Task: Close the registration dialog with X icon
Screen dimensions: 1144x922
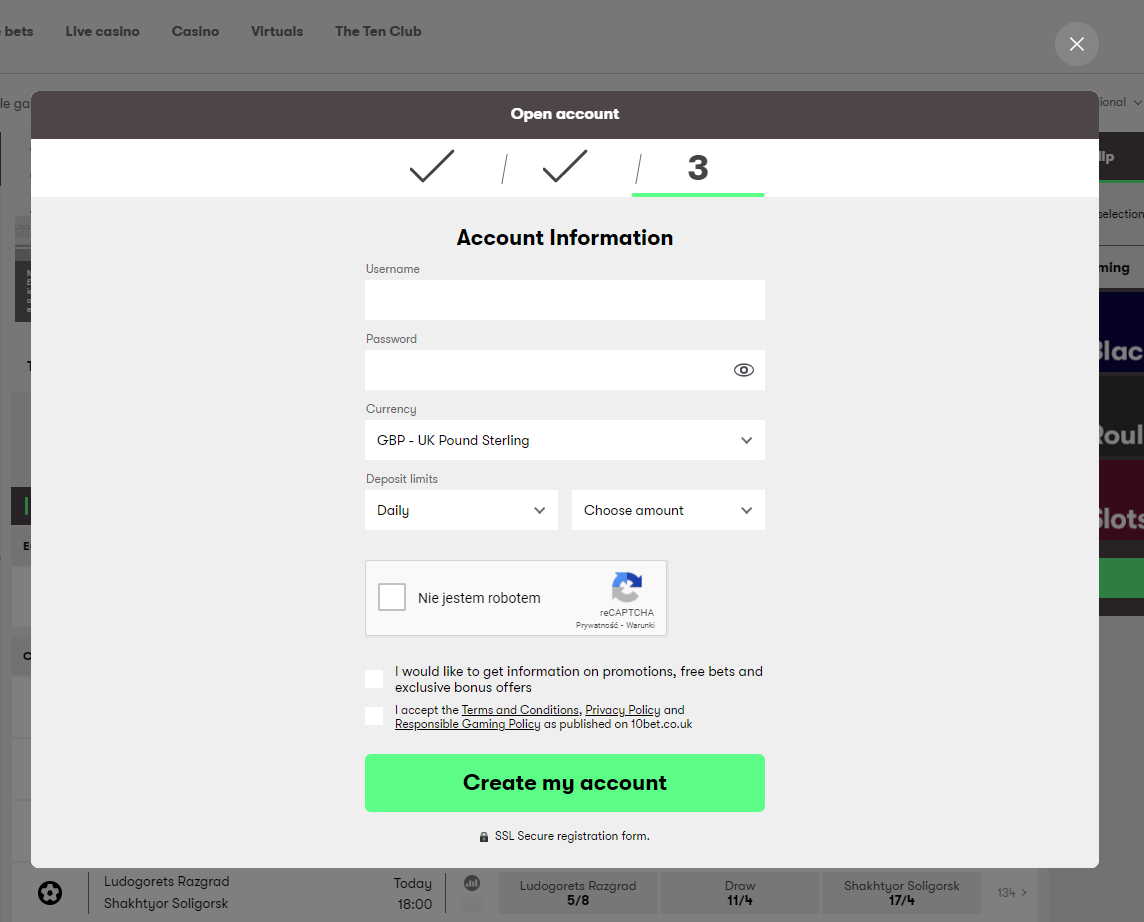Action: coord(1076,44)
